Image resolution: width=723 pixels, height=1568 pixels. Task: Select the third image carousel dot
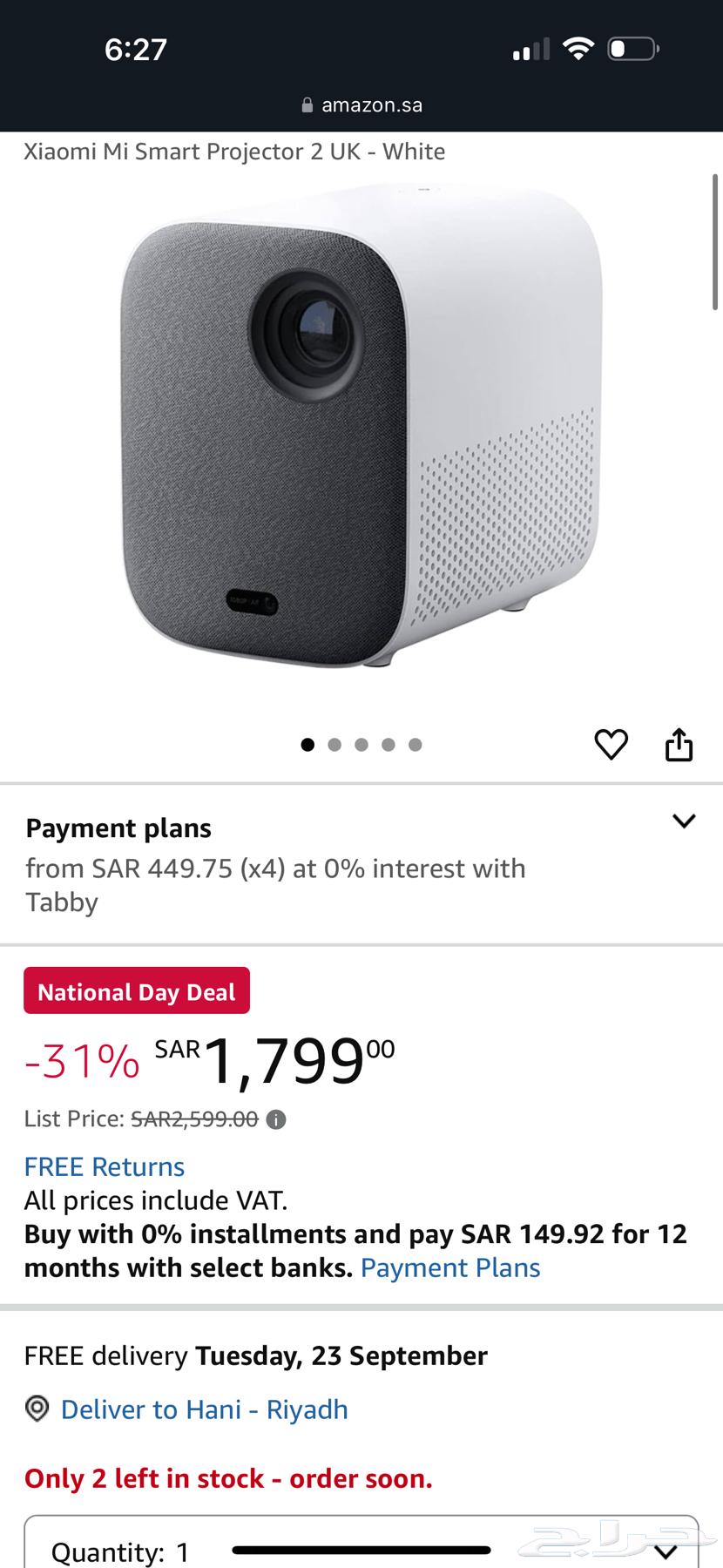tap(361, 745)
